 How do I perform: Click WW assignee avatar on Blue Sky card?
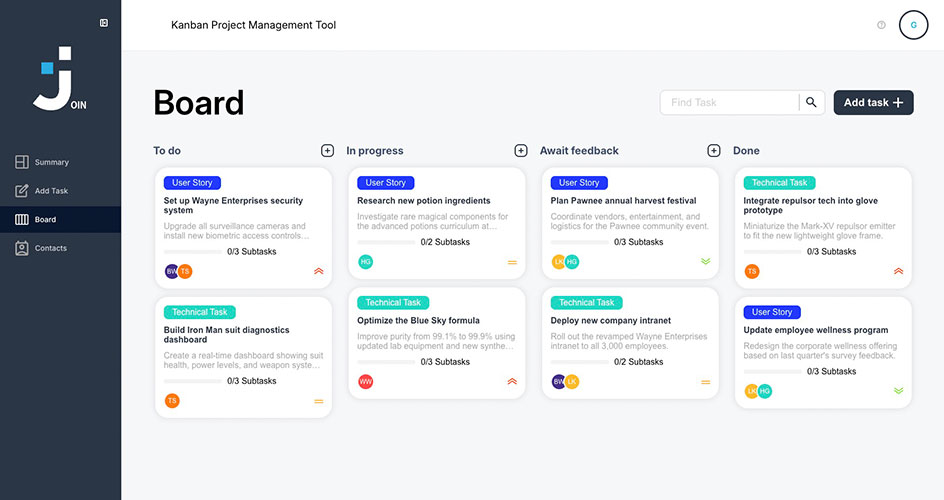click(x=365, y=381)
